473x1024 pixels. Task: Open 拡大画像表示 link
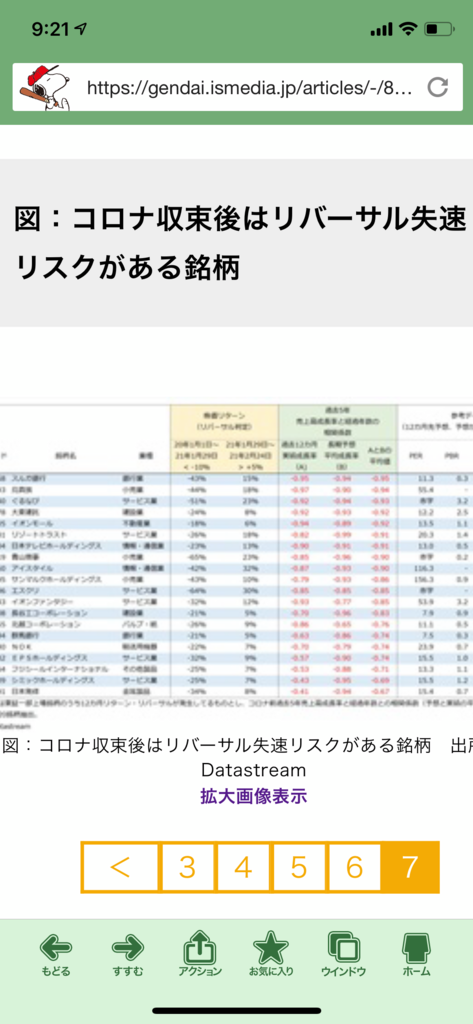(253, 796)
